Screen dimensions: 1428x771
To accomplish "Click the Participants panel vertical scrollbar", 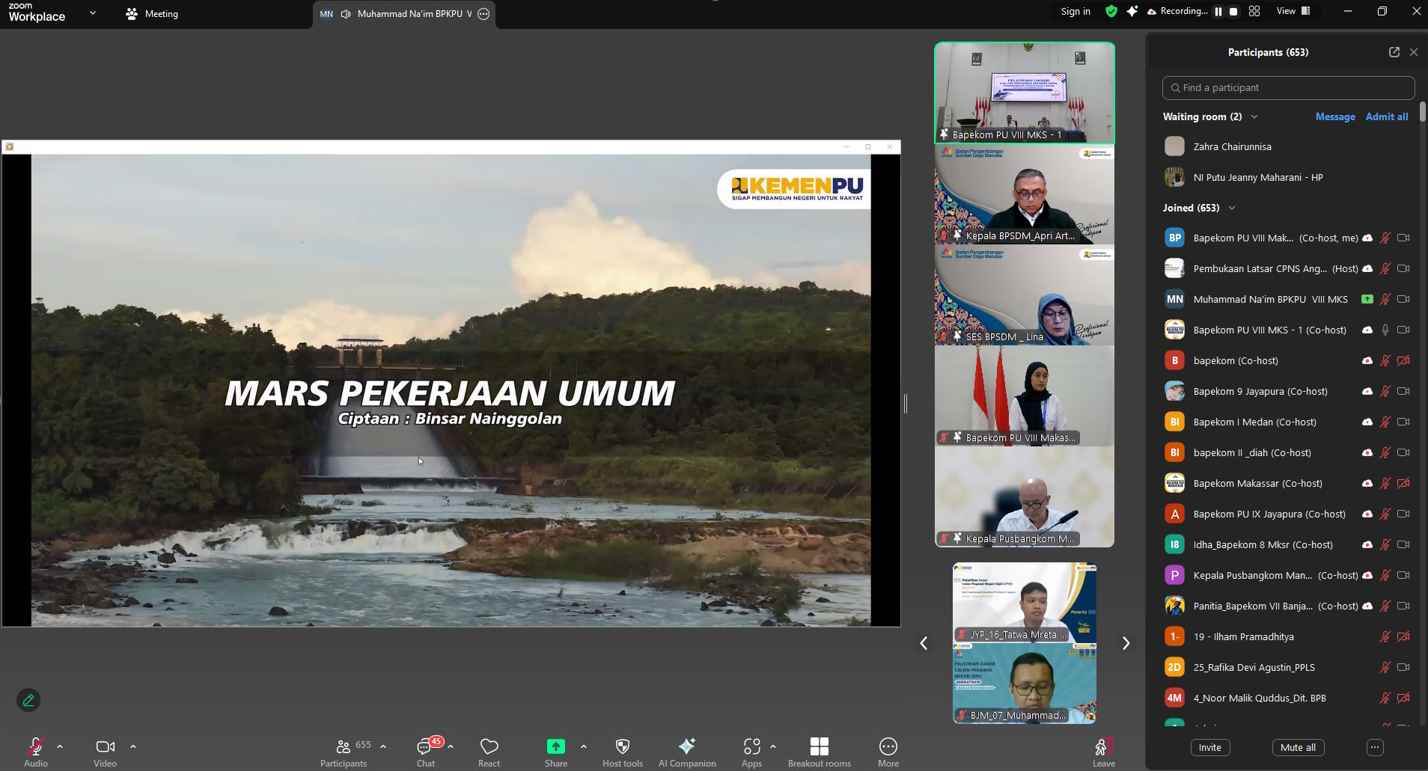I will coord(1423,110).
